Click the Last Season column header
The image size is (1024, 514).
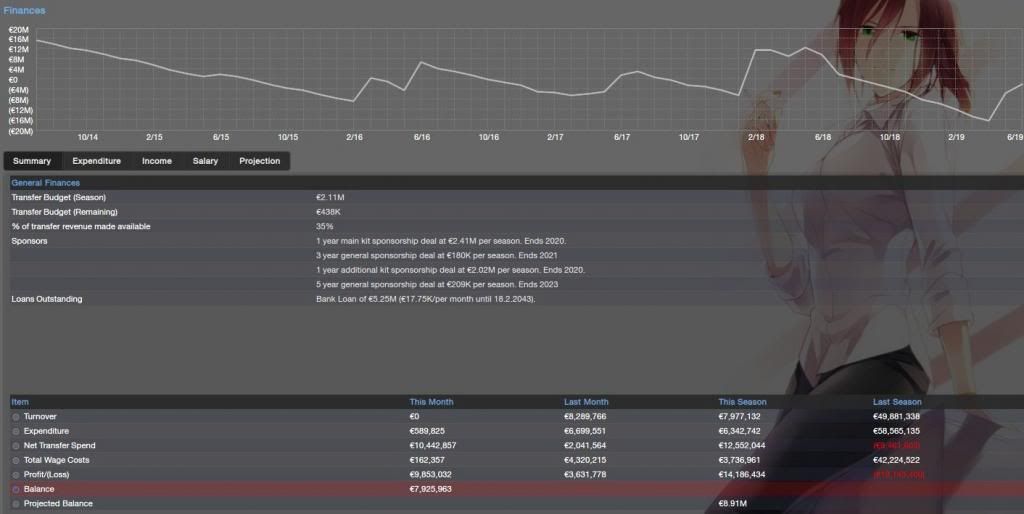[897, 402]
